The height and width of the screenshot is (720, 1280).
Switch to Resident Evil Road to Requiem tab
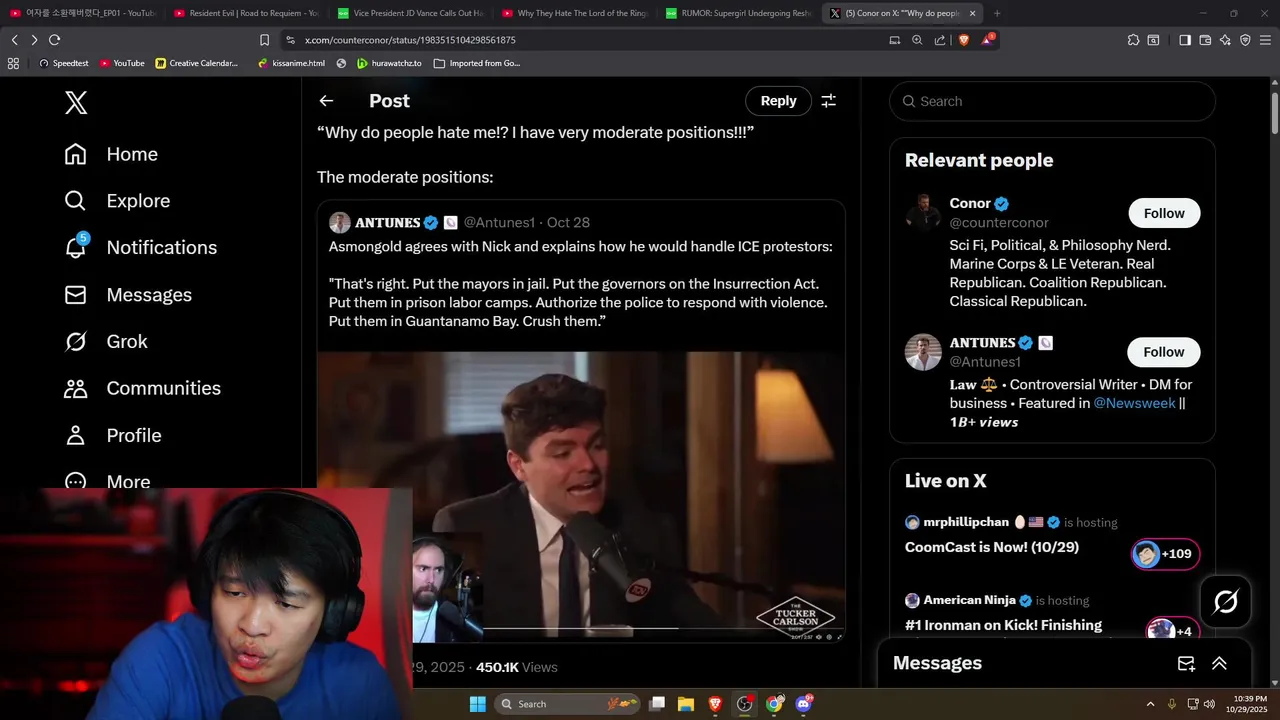tap(245, 13)
